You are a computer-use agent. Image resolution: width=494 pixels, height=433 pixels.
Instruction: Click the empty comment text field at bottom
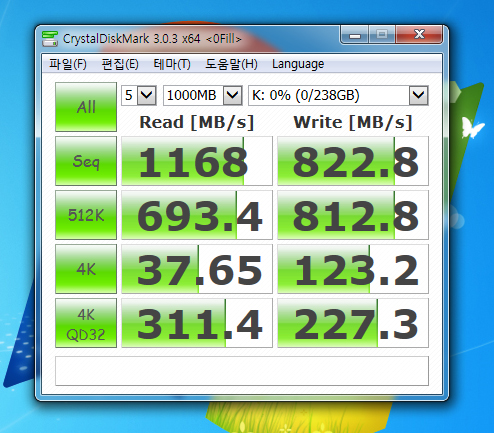pyautogui.click(x=242, y=371)
